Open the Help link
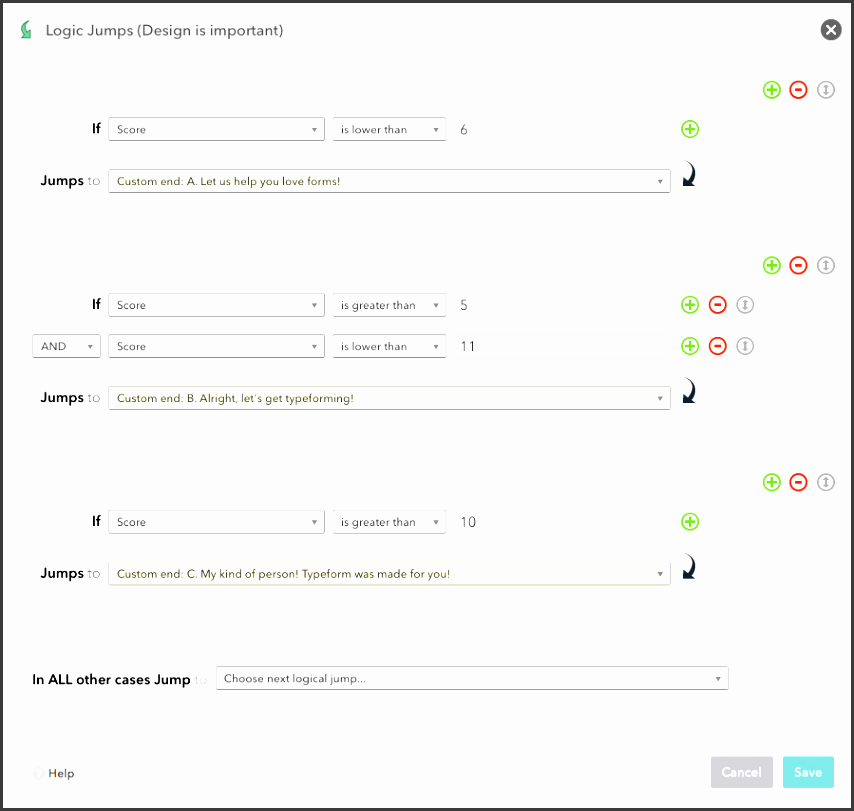The width and height of the screenshot is (854, 811). [61, 773]
